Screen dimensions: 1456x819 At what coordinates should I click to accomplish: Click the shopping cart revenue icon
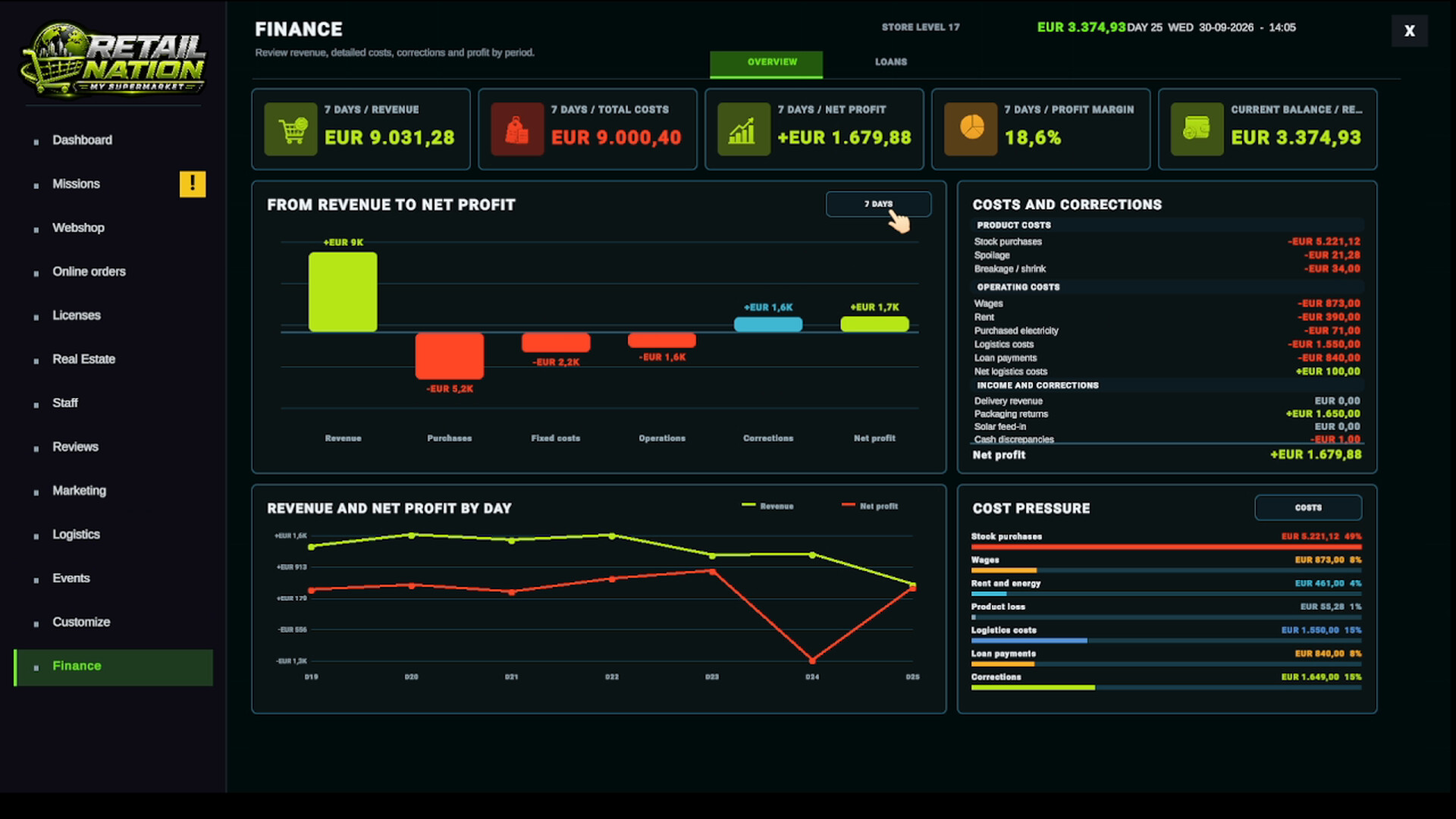(x=290, y=129)
